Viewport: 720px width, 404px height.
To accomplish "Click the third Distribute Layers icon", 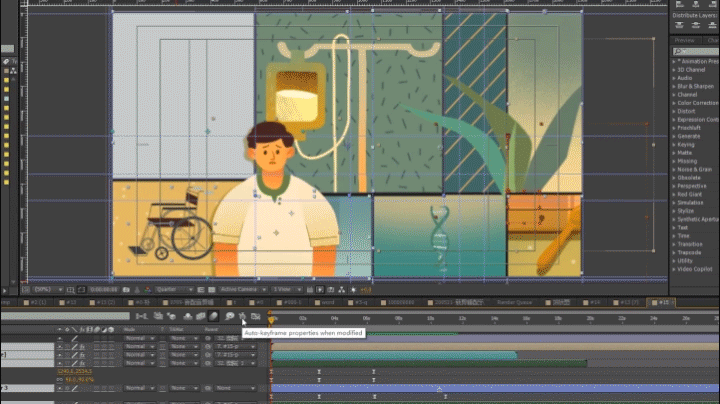I will tap(712, 25).
